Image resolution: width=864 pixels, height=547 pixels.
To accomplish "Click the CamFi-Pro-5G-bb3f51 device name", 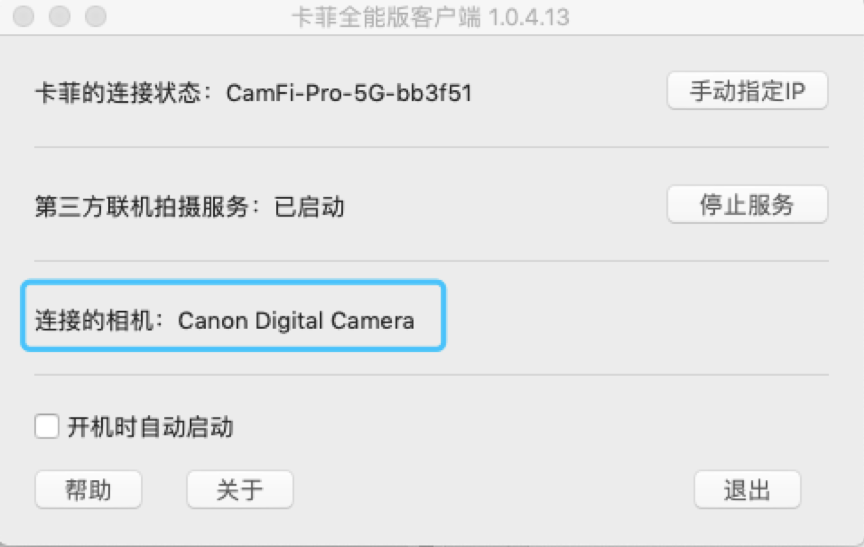I will (349, 94).
